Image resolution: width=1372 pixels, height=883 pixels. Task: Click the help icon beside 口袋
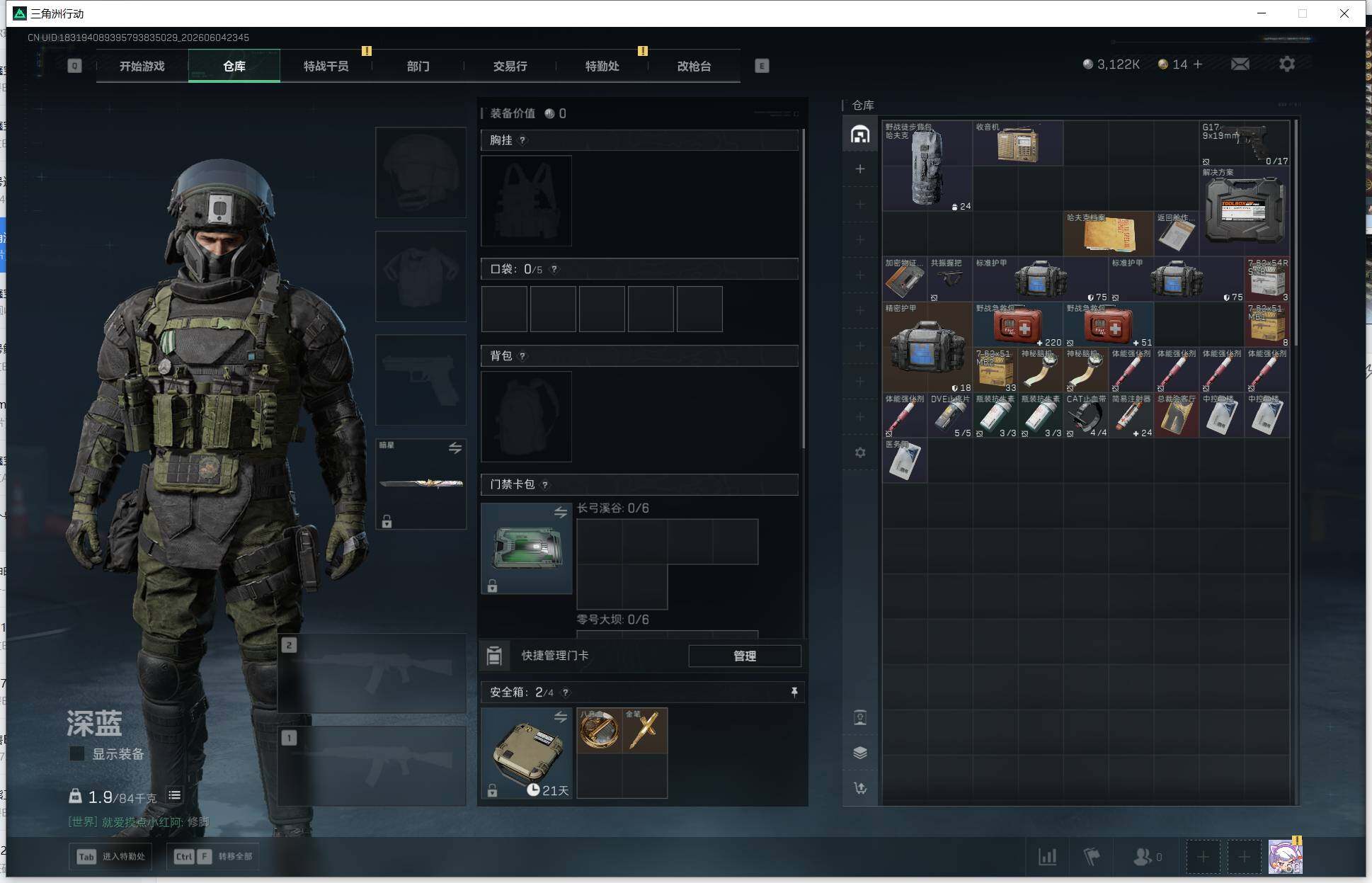pos(554,269)
